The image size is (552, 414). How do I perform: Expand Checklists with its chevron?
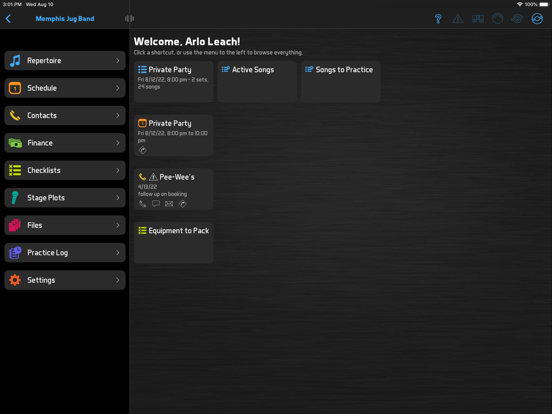[118, 170]
